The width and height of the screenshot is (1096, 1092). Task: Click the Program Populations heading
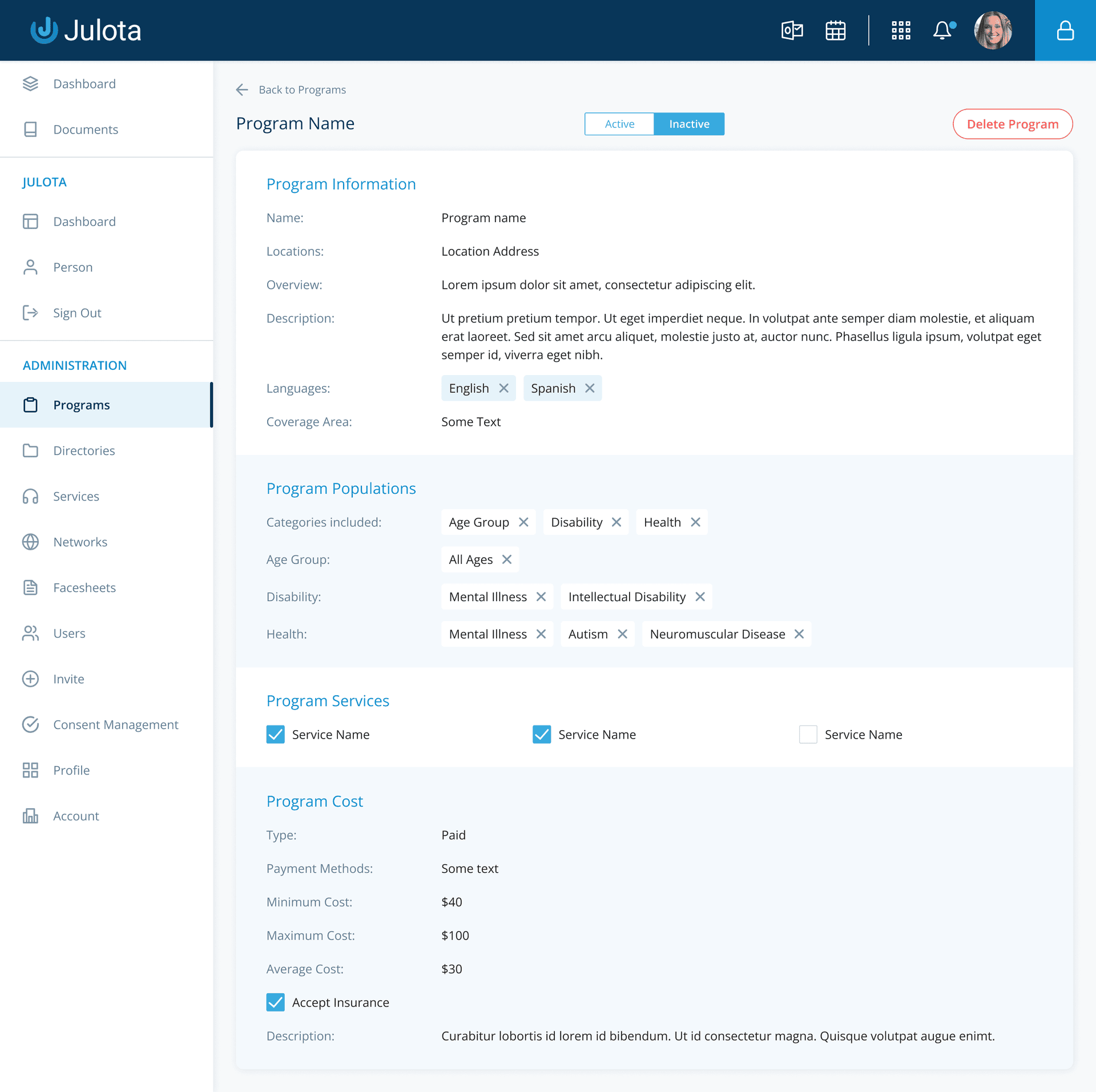pyautogui.click(x=341, y=488)
